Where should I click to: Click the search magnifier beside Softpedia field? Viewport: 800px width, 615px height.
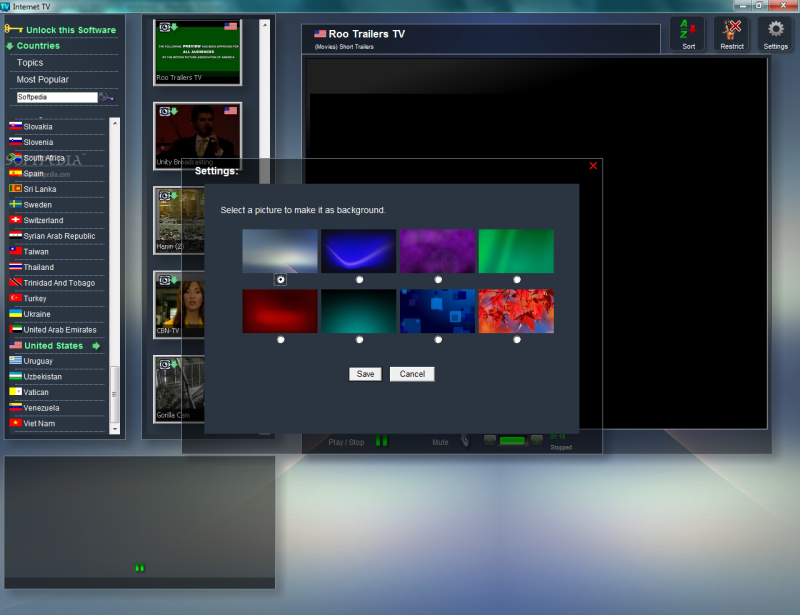(107, 97)
